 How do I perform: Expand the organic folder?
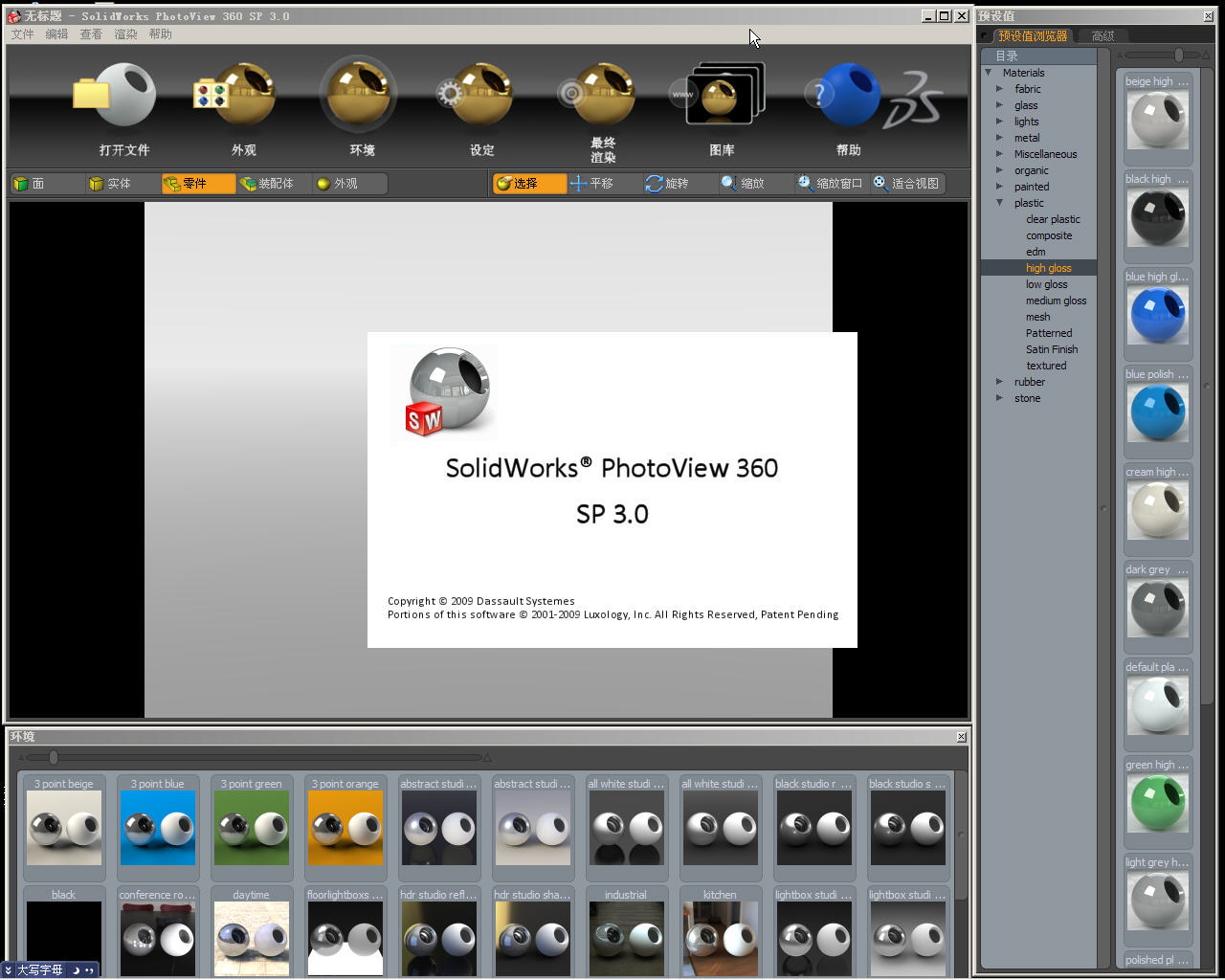click(x=1000, y=170)
